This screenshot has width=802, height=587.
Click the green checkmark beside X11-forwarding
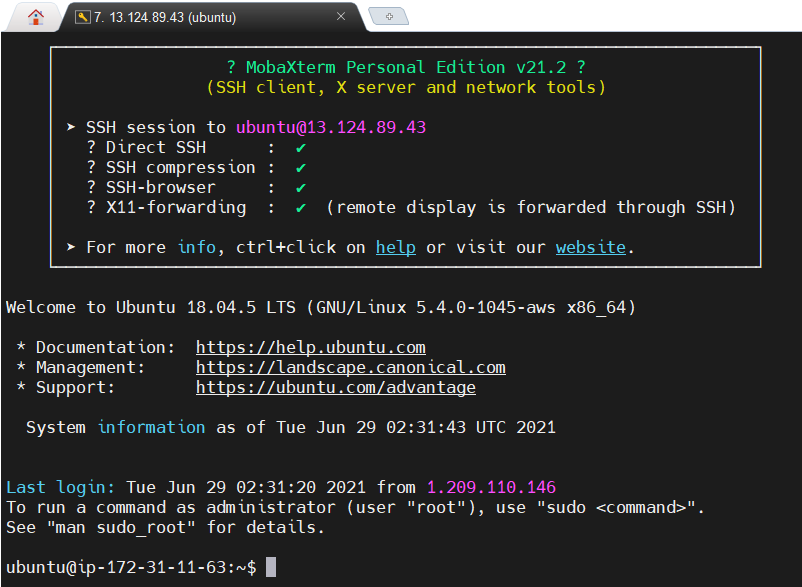301,208
